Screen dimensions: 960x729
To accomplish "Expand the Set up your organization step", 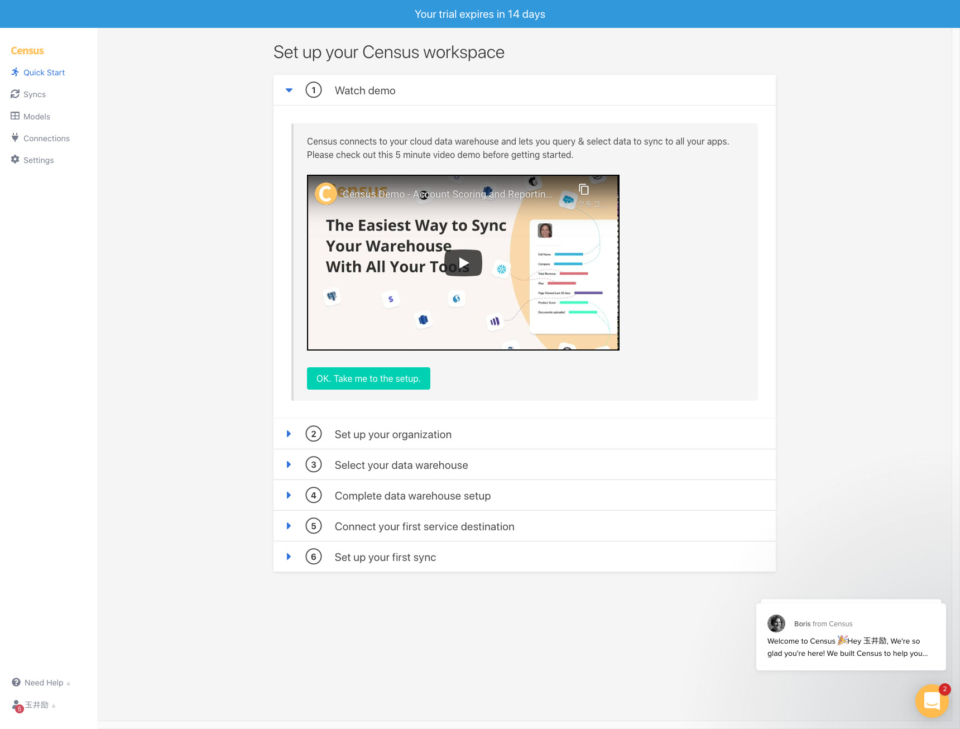I will [289, 434].
